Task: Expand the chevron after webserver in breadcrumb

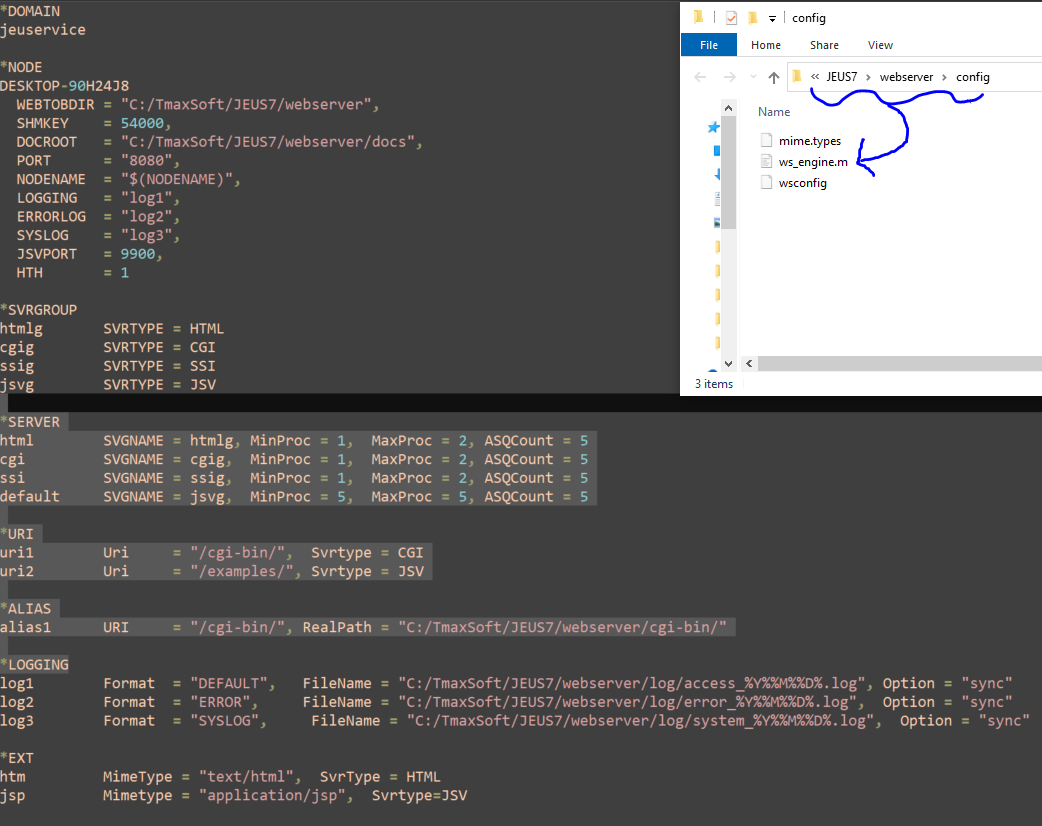Action: pos(944,77)
